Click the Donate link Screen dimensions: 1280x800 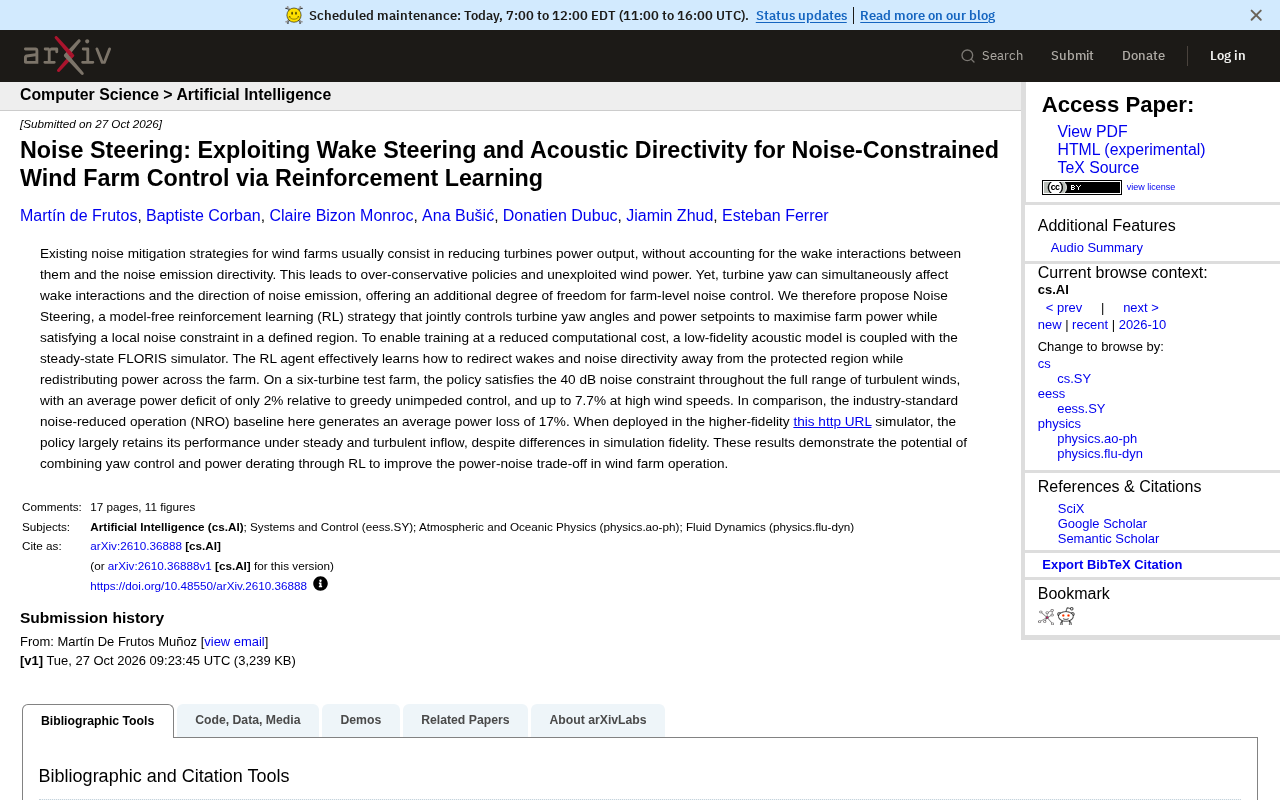pos(1143,56)
